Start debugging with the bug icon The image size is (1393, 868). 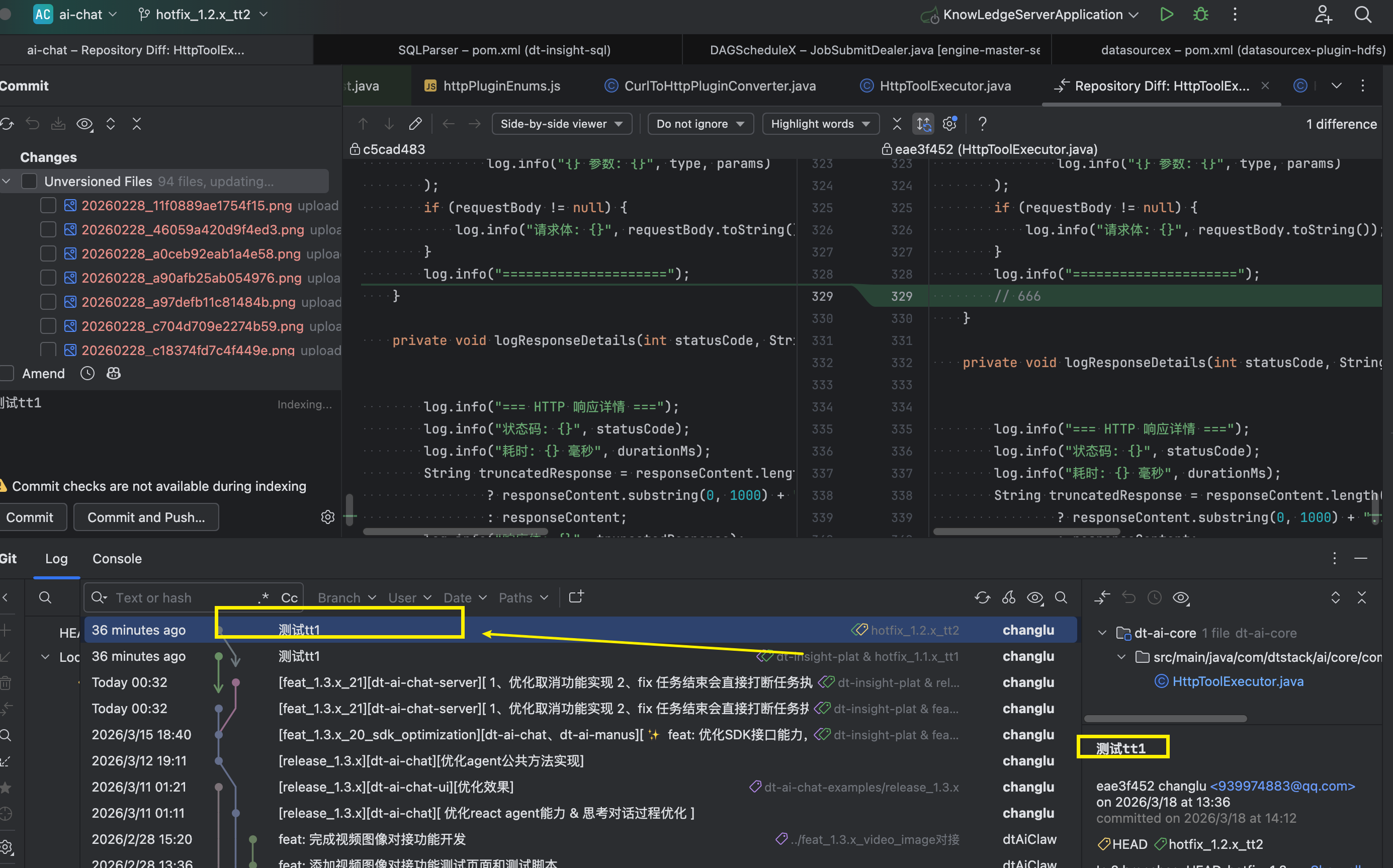click(1201, 15)
